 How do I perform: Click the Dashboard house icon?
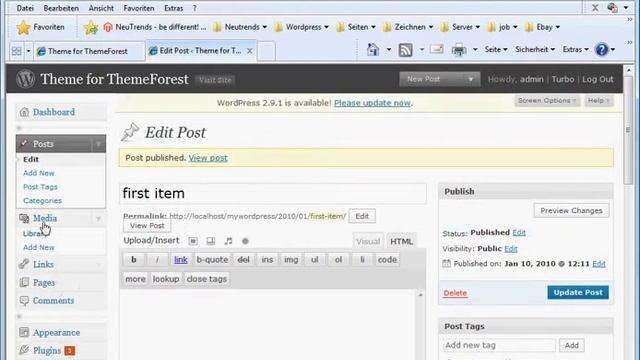tap(24, 112)
